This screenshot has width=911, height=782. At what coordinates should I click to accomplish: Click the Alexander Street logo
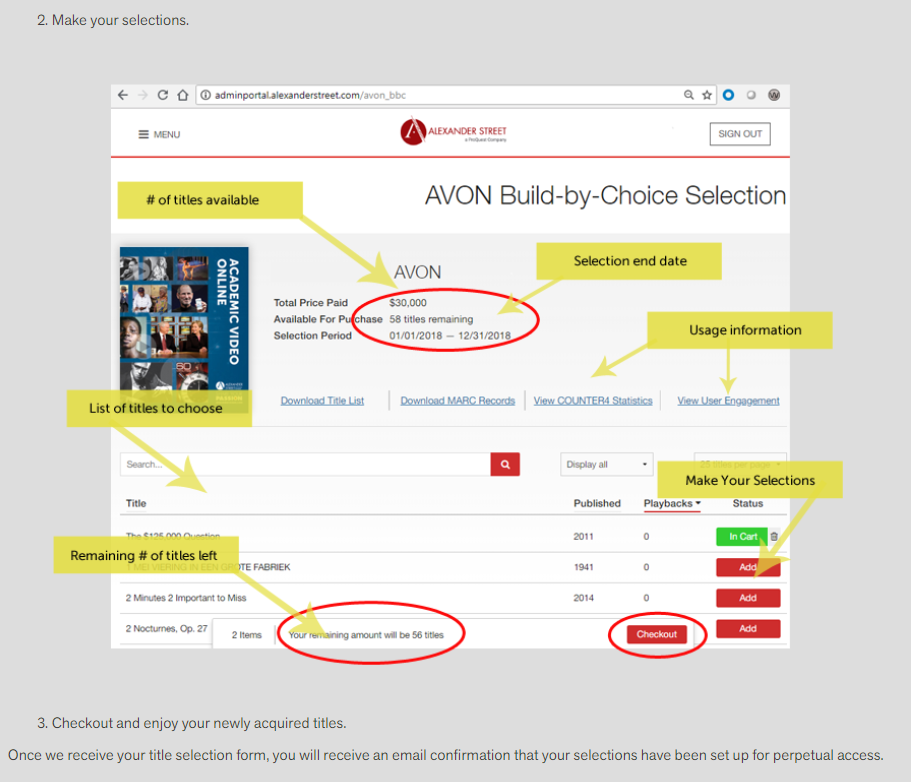454,132
